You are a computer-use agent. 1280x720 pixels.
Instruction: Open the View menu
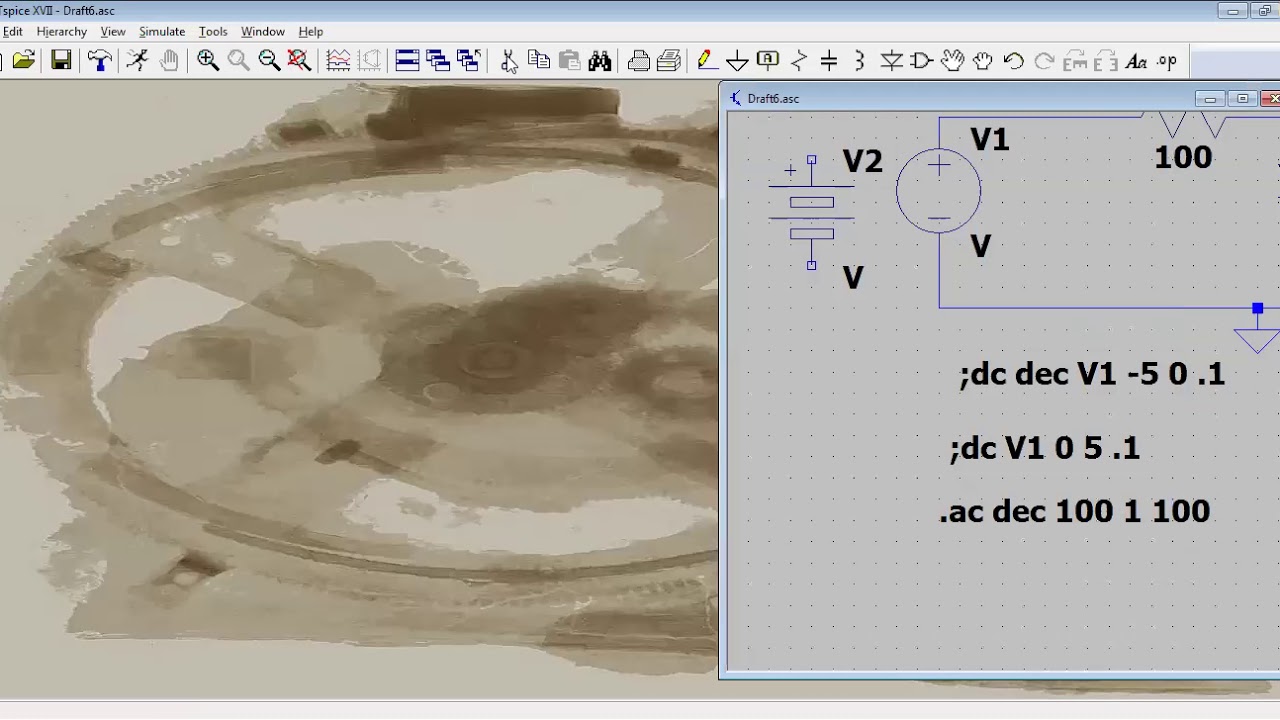[113, 31]
